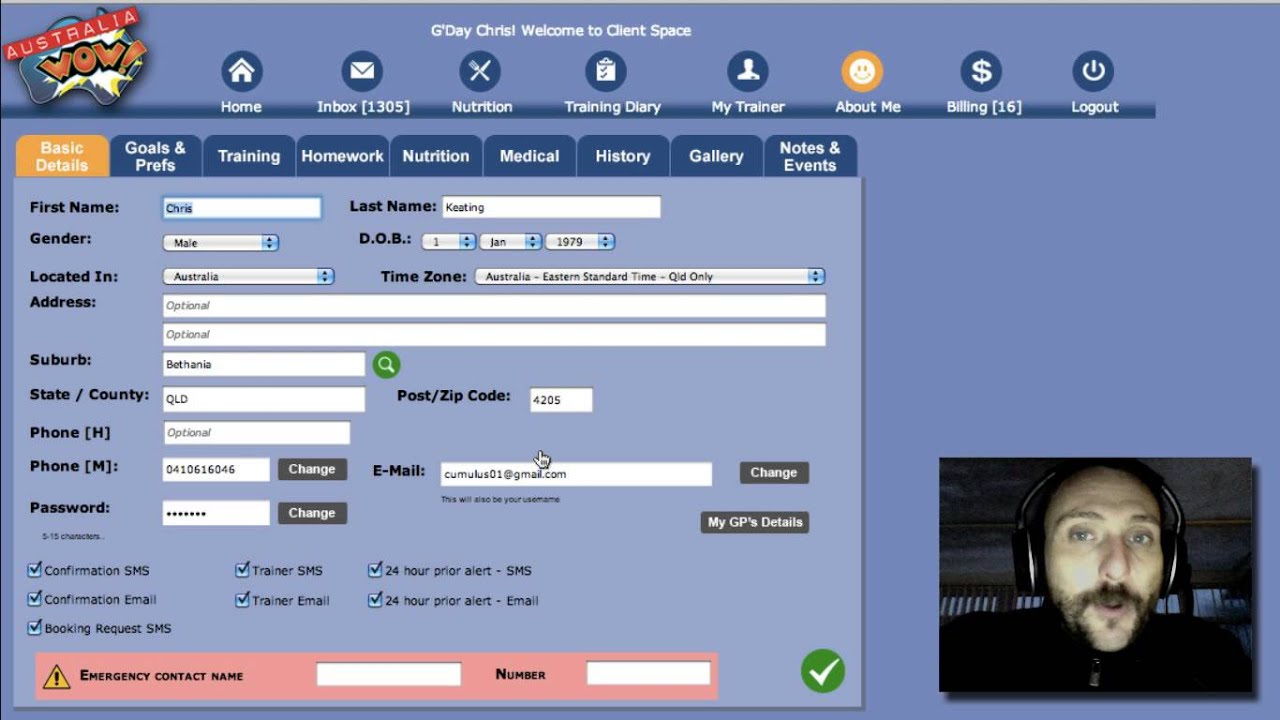Viewport: 1280px width, 720px height.
Task: Click Change next to mobile phone
Action: click(312, 469)
